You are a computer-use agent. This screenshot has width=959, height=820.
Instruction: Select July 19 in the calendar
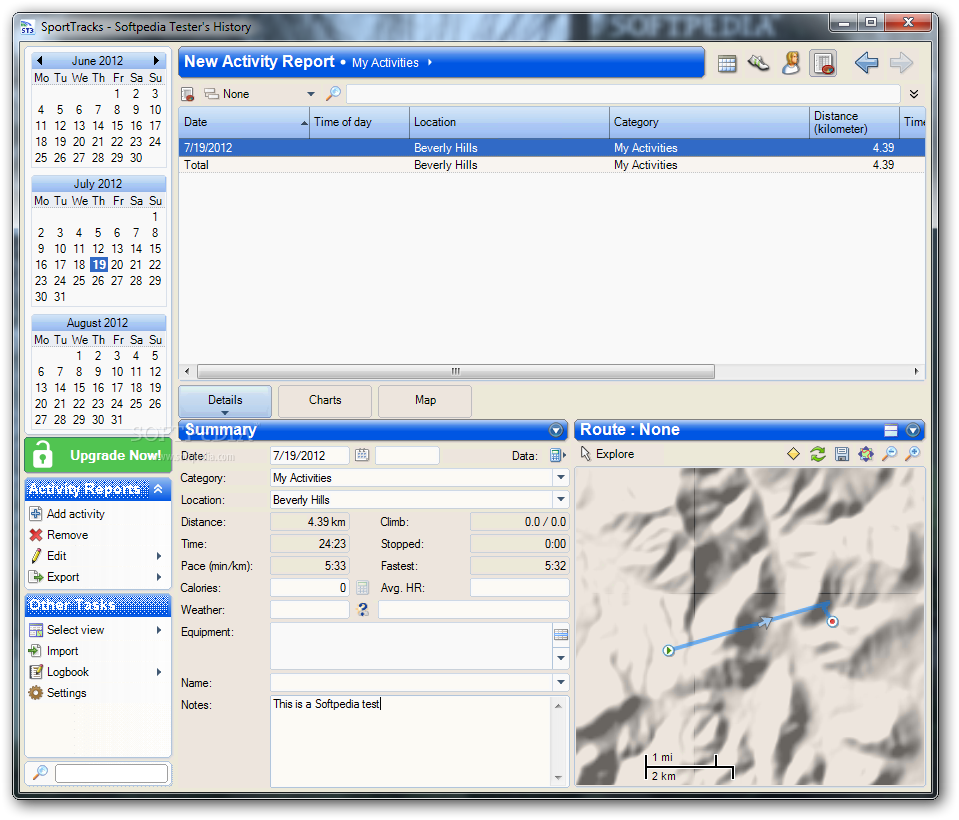tap(98, 265)
